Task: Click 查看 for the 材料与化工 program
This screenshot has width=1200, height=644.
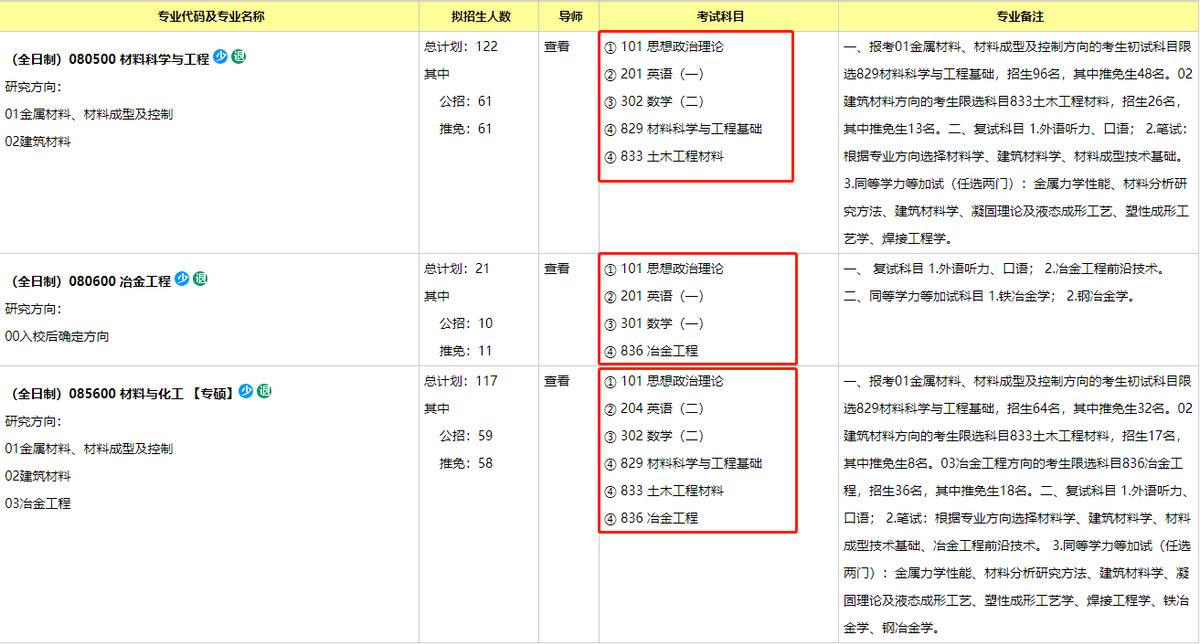Action: 558,380
